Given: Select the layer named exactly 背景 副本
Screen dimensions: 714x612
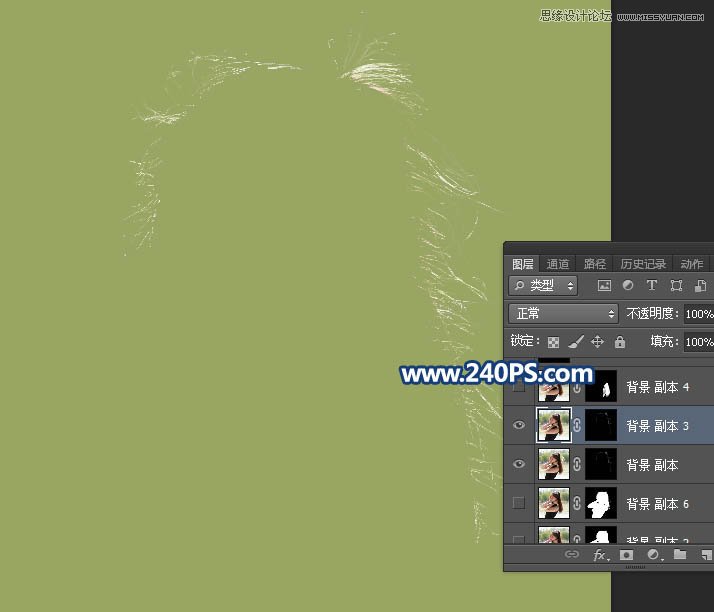Looking at the screenshot, I should [652, 465].
